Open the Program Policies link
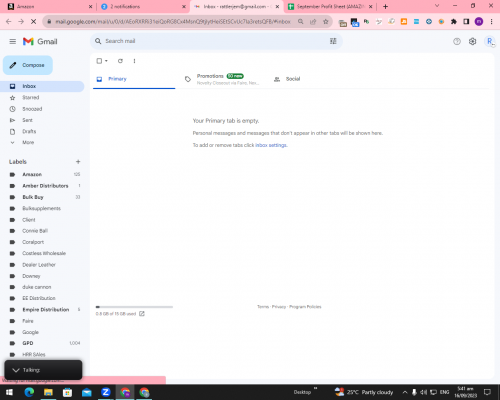This screenshot has height=400, width=500. [305, 307]
